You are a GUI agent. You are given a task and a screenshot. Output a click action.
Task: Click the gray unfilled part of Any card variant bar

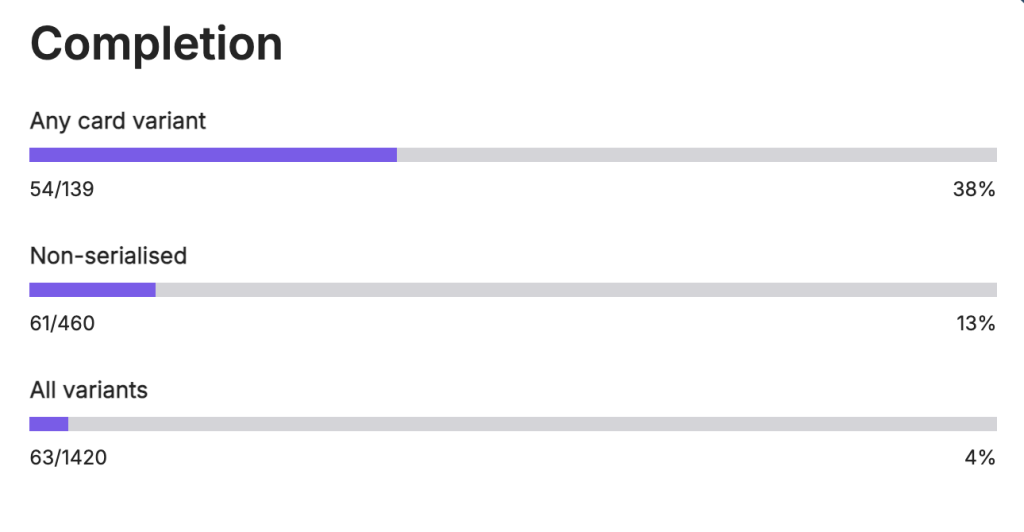(697, 155)
